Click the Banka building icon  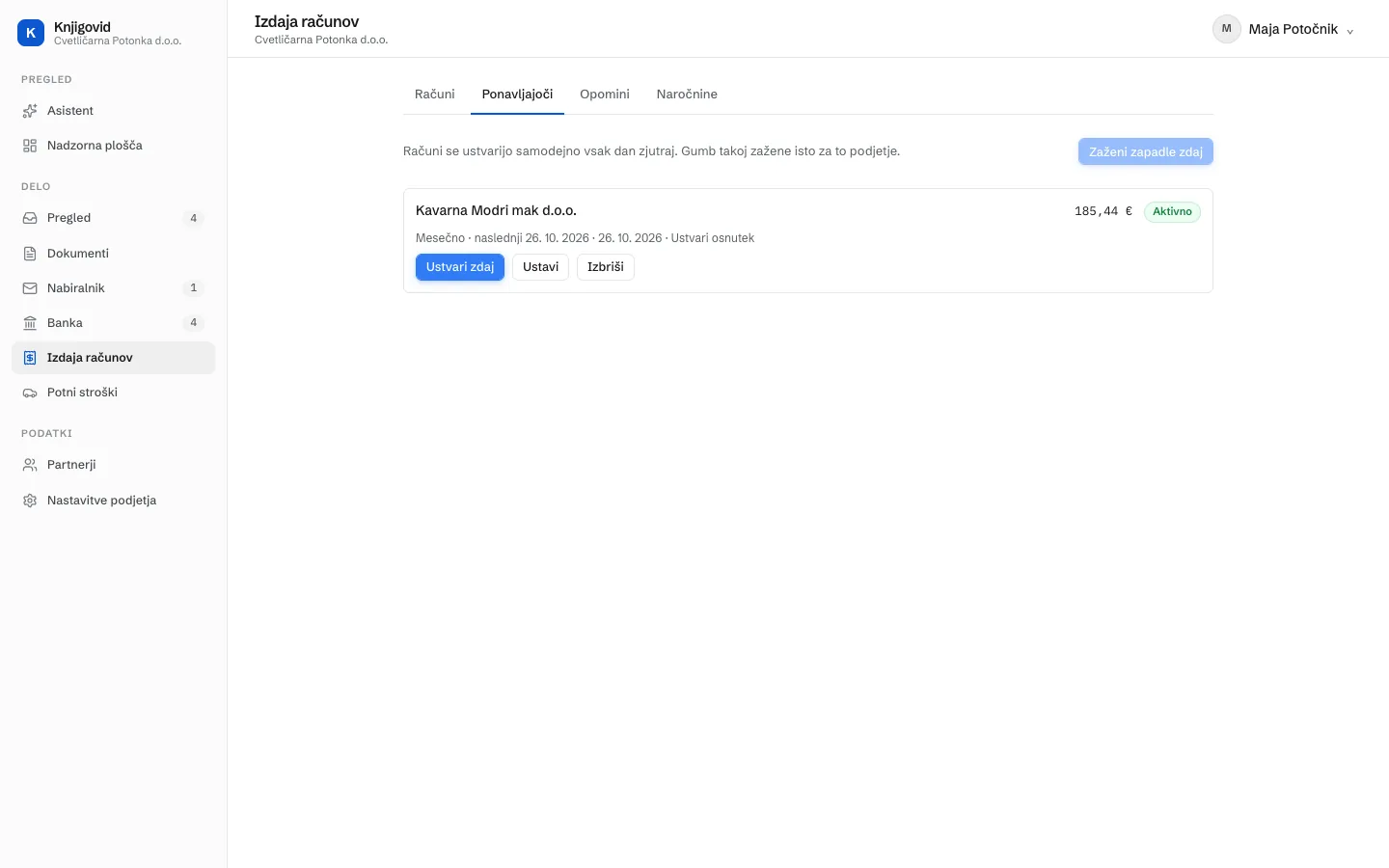tap(30, 323)
